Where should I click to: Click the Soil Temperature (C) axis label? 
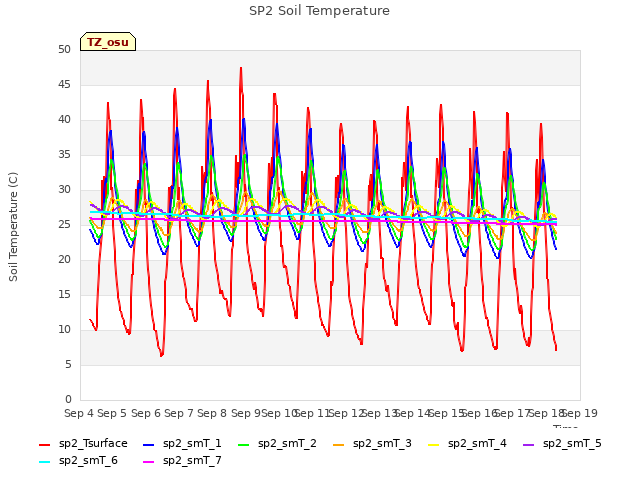13,227
